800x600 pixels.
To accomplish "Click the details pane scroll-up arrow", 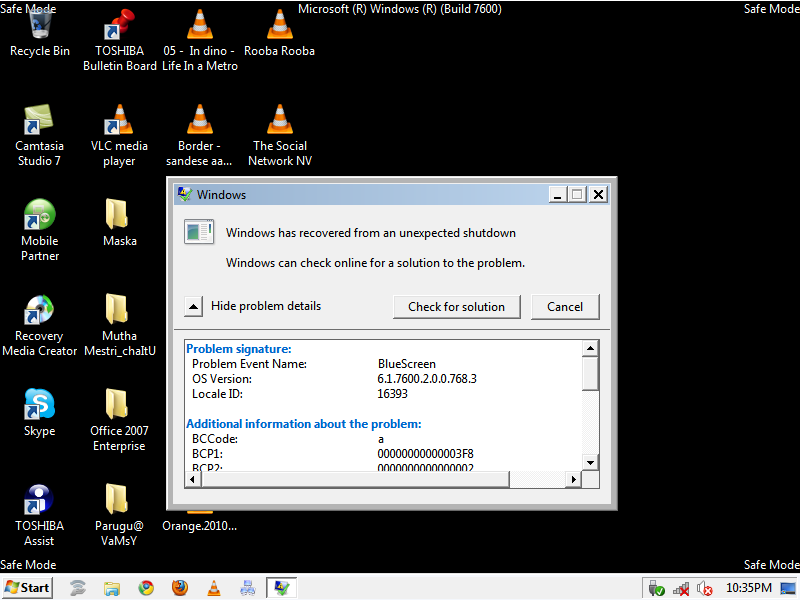I will [x=590, y=348].
